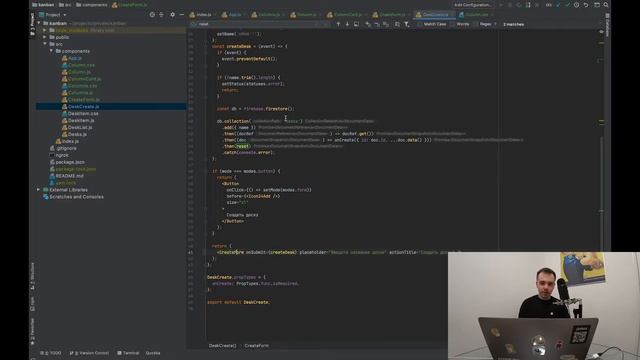Click the CreateForm breadcrumb at editor bottom
The height and width of the screenshot is (360, 640).
[257, 346]
